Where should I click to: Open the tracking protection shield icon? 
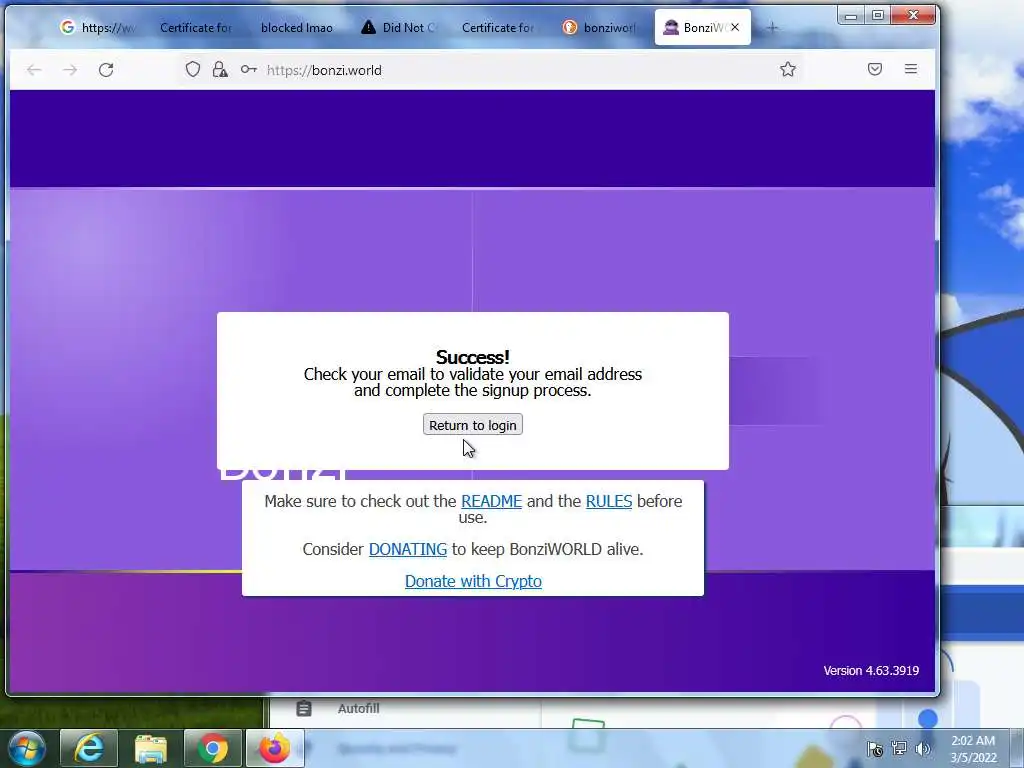coord(193,69)
